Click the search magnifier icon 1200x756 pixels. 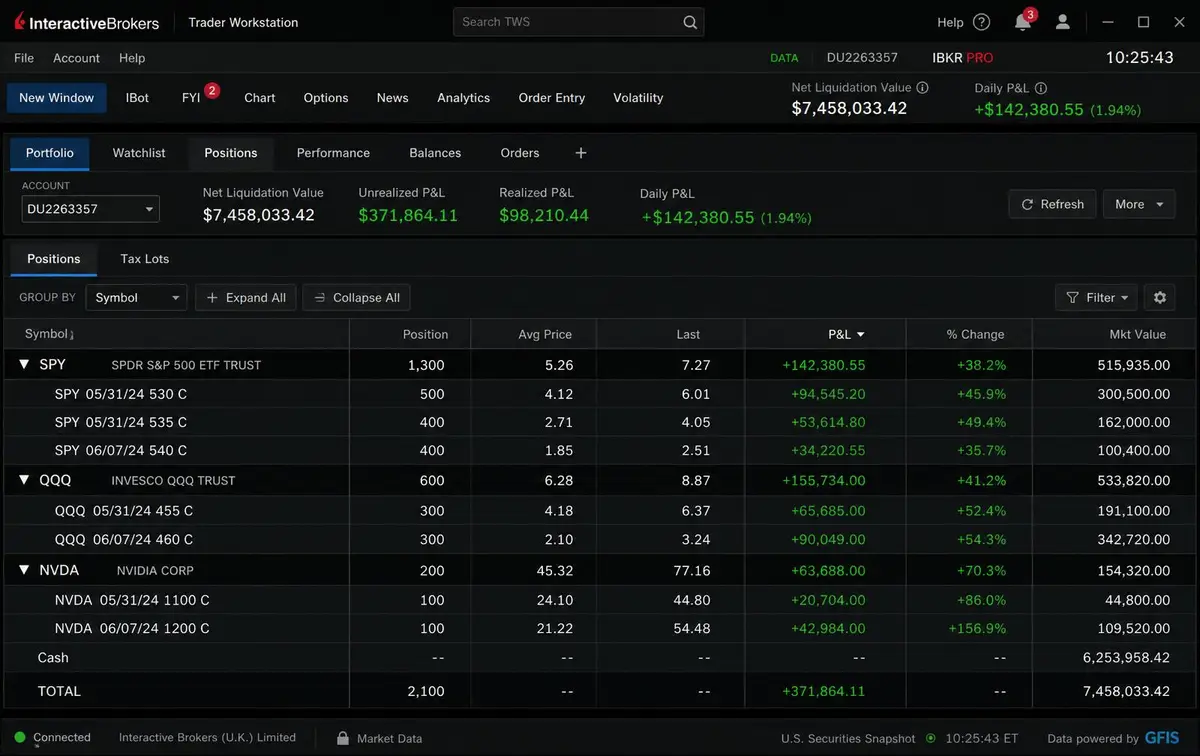pos(690,22)
